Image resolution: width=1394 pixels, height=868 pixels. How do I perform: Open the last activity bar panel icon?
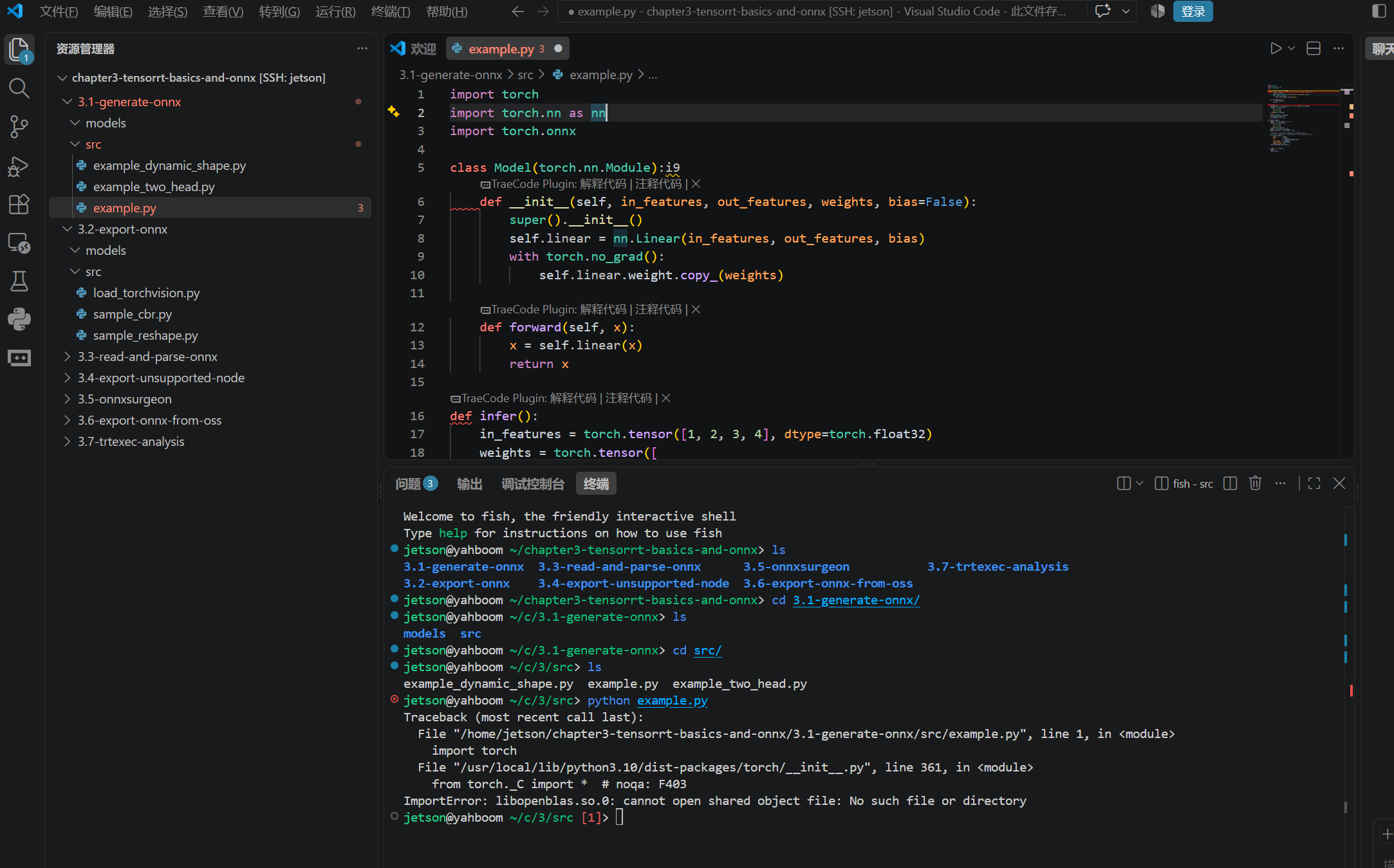19,358
